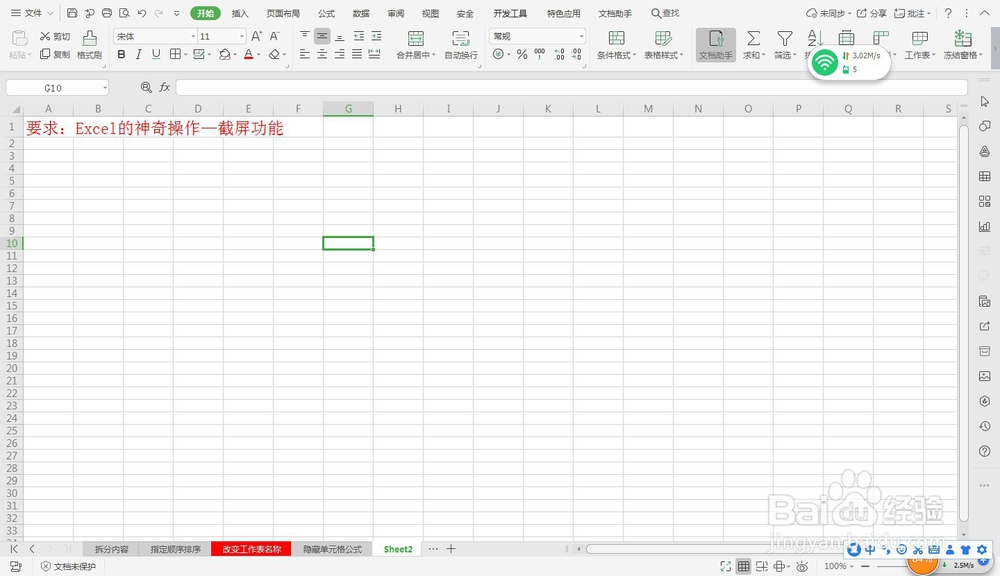Toggle horizontal center alignment

322,54
